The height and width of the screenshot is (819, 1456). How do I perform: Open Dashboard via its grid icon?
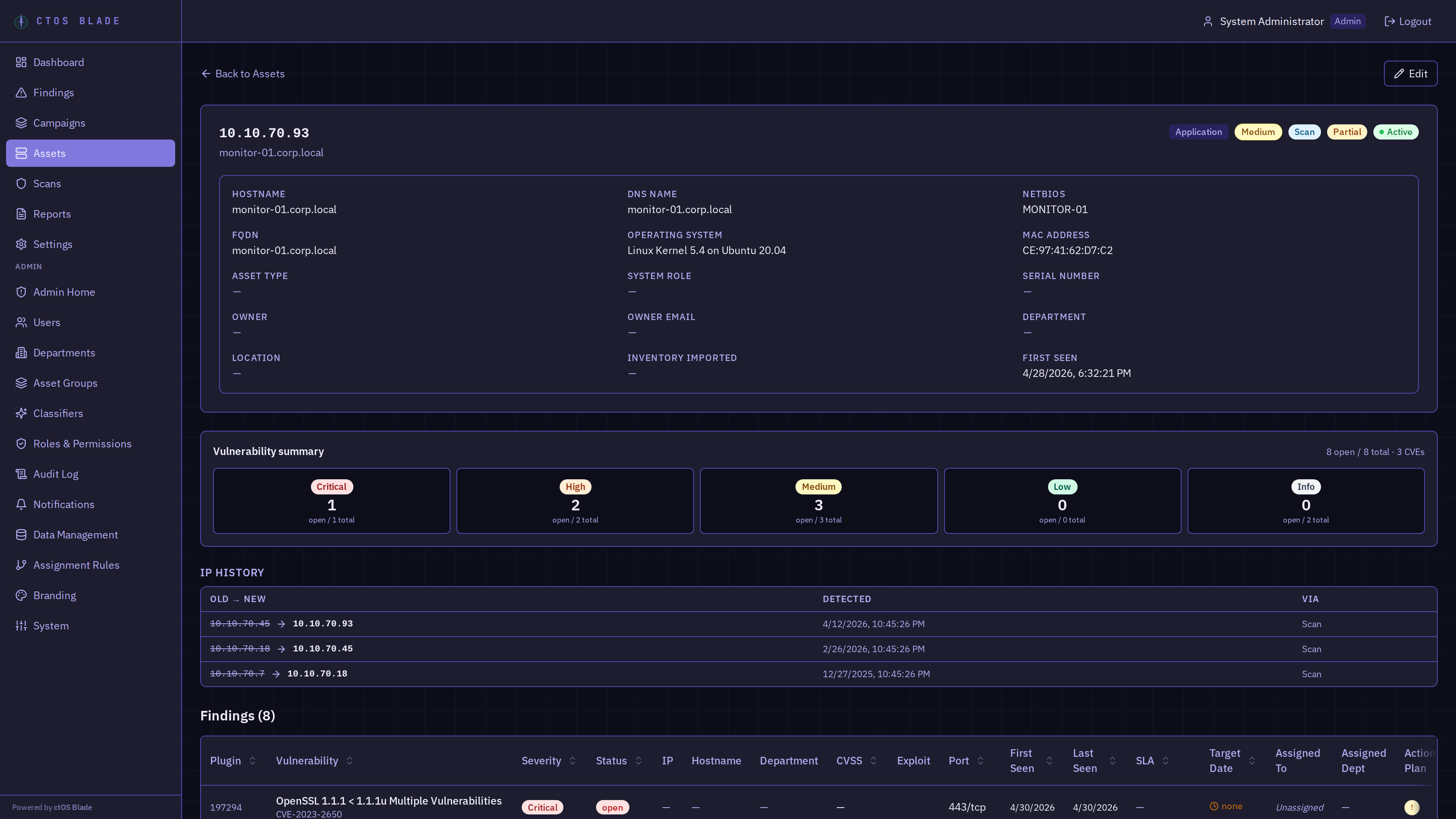coord(21,62)
